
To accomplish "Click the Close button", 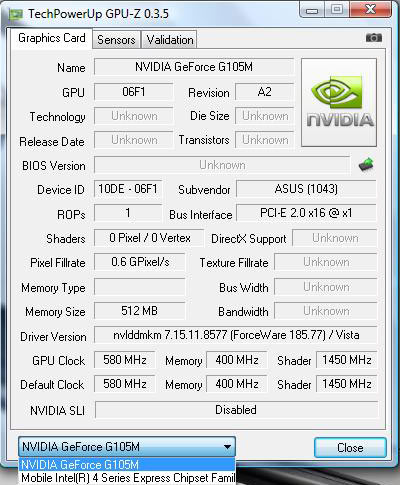I will click(350, 447).
